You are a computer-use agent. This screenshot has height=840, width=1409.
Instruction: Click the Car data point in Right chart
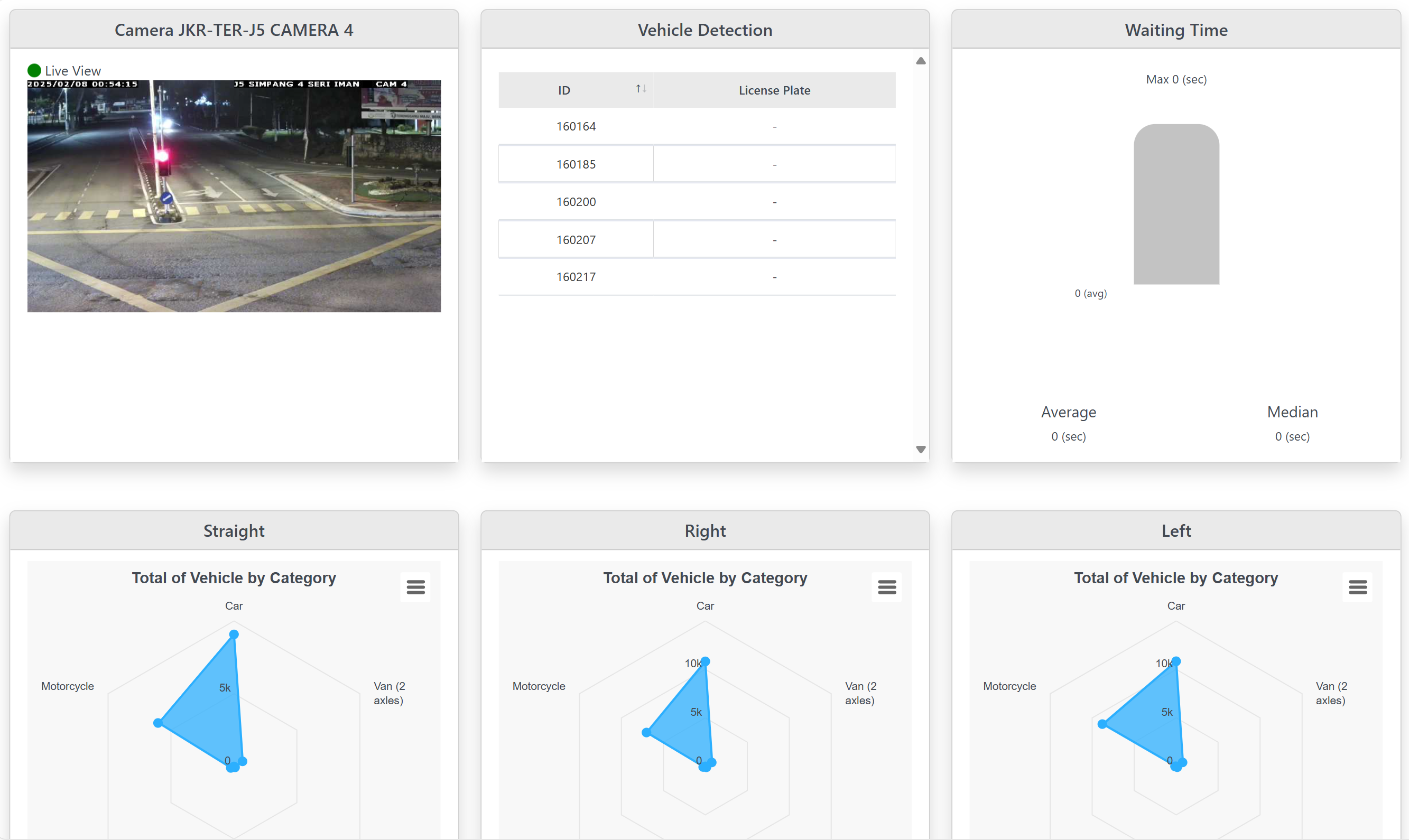706,661
